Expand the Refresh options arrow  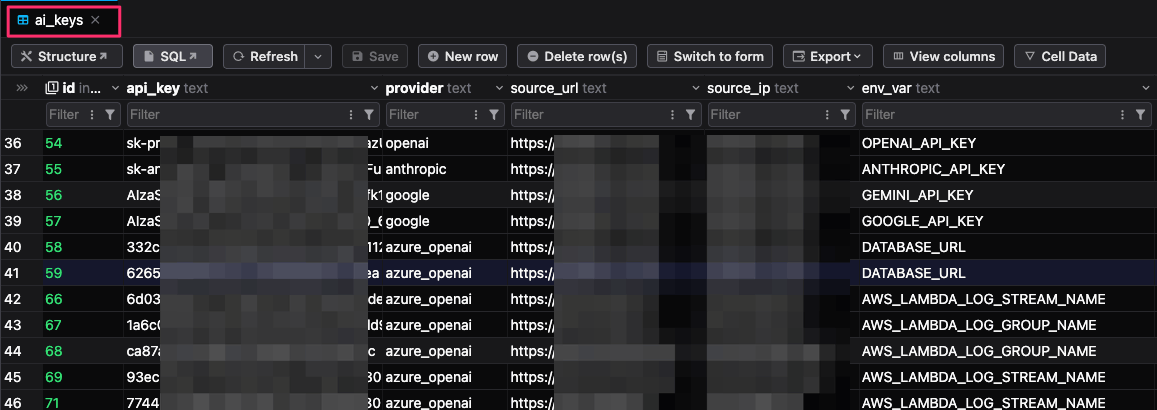(x=318, y=56)
